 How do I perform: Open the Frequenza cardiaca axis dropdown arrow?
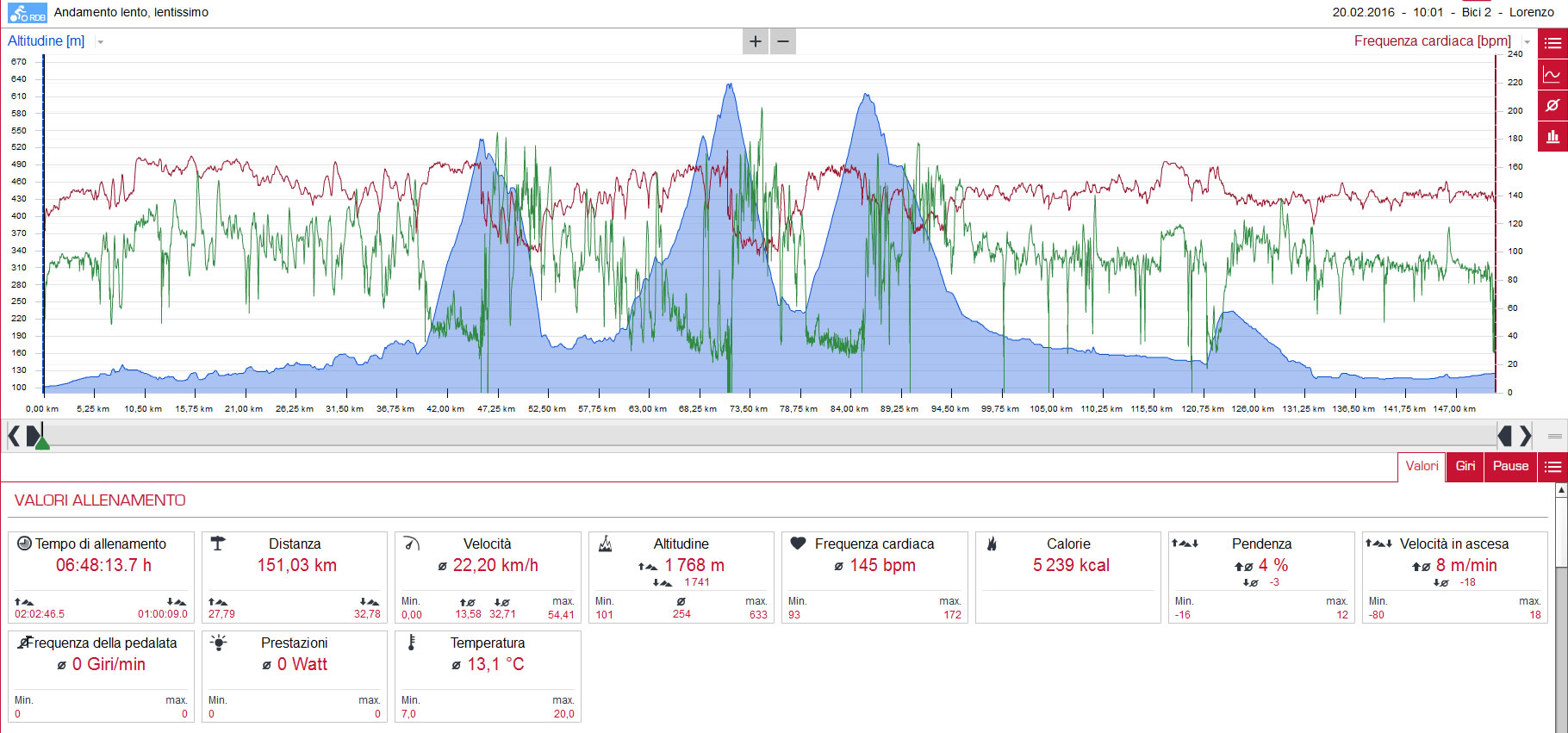tap(1528, 41)
